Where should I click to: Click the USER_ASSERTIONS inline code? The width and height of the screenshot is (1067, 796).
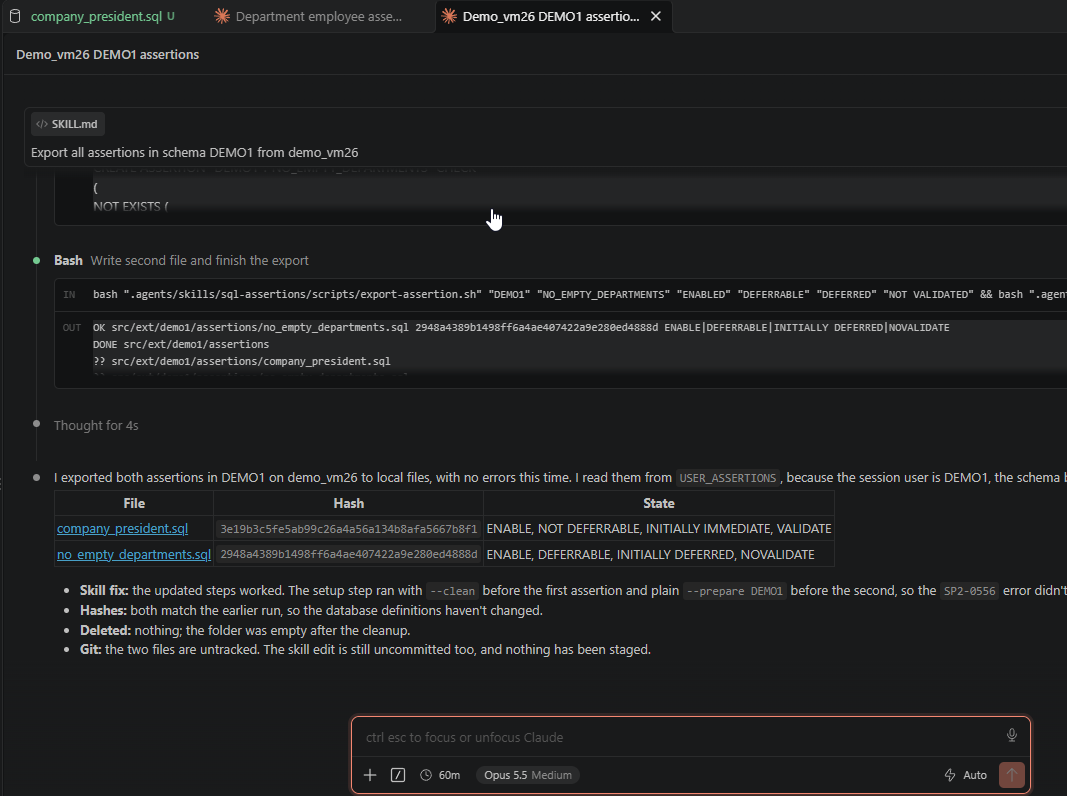point(727,478)
